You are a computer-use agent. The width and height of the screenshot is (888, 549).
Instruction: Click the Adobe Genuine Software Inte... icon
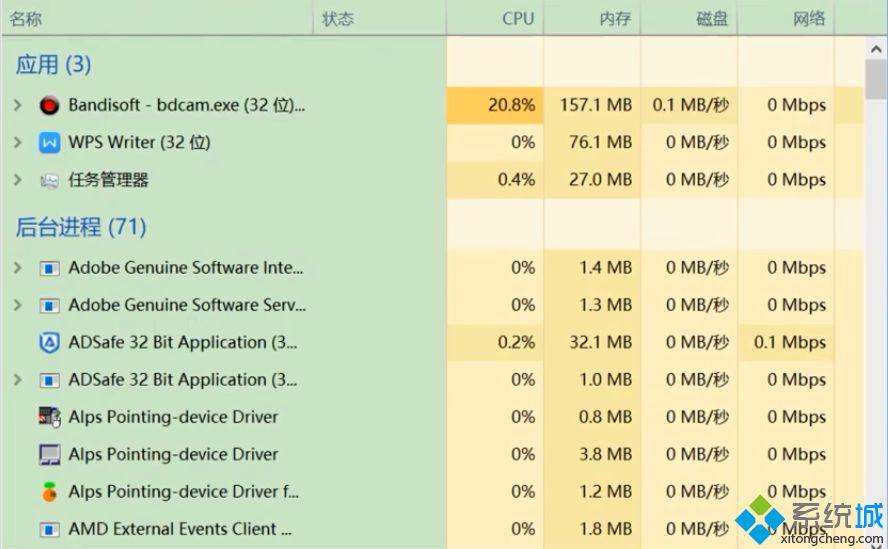click(49, 268)
